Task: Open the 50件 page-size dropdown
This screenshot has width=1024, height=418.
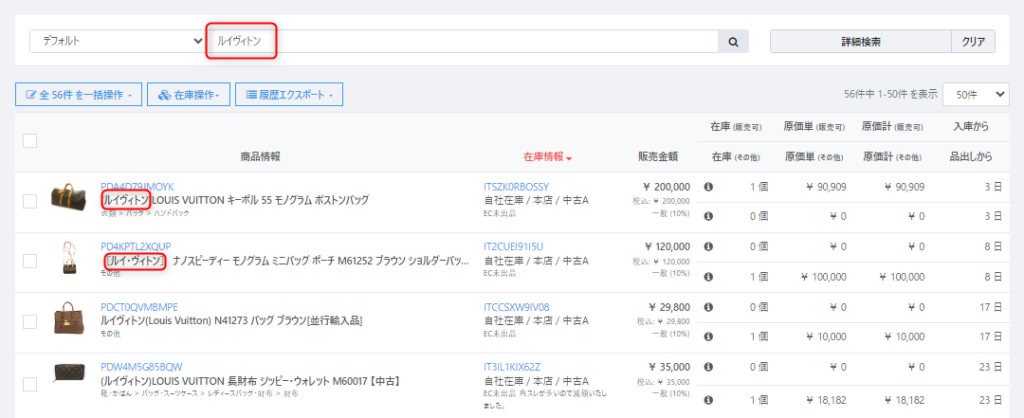Action: [x=976, y=95]
